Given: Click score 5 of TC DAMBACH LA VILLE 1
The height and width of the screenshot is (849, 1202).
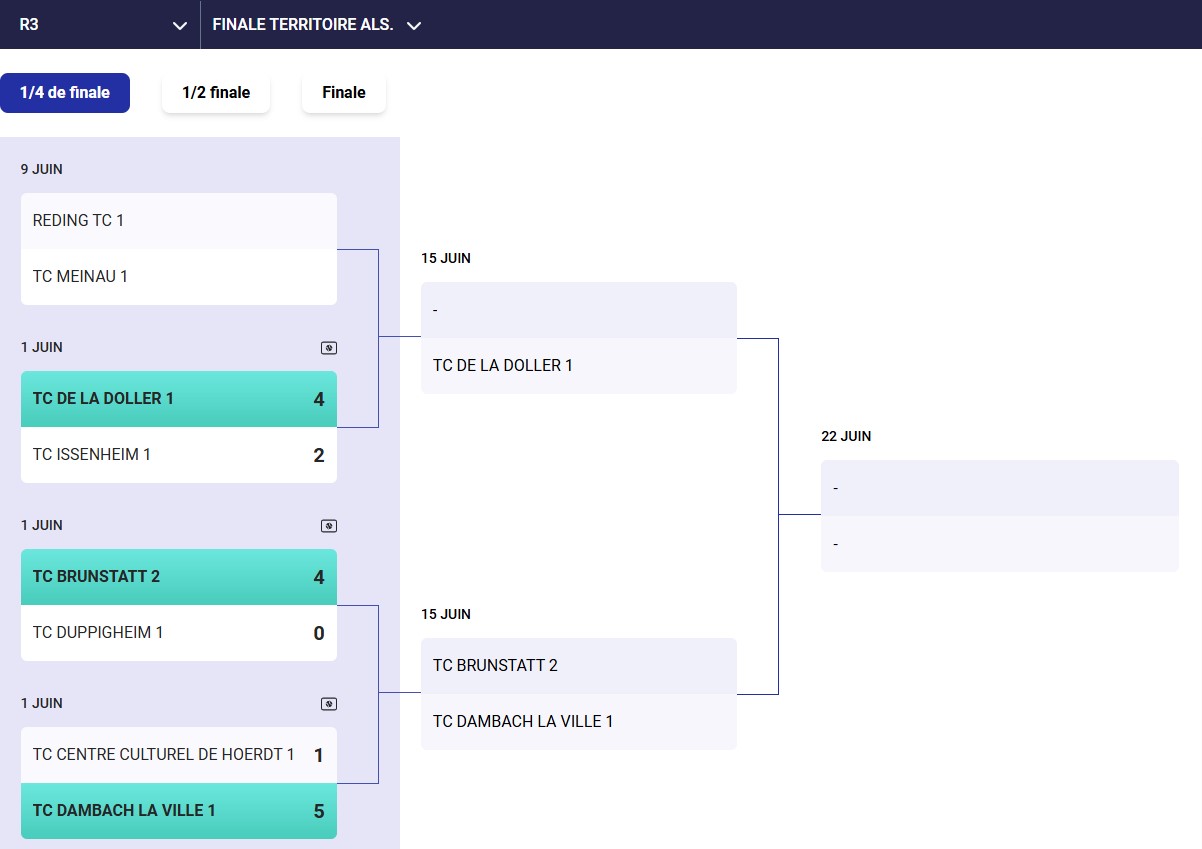Looking at the screenshot, I should pos(319,811).
